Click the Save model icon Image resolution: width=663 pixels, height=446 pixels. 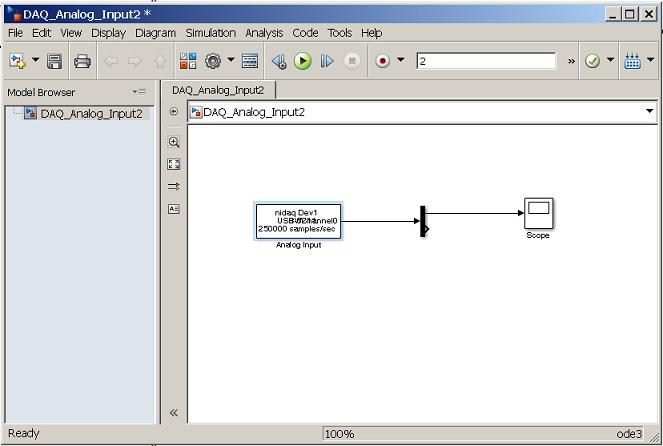pos(55,61)
